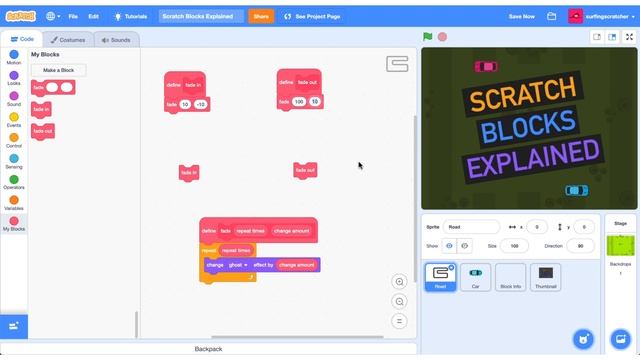Select the Road sprite thumbnail
Image resolution: width=640 pixels, height=360 pixels.
tap(440, 278)
